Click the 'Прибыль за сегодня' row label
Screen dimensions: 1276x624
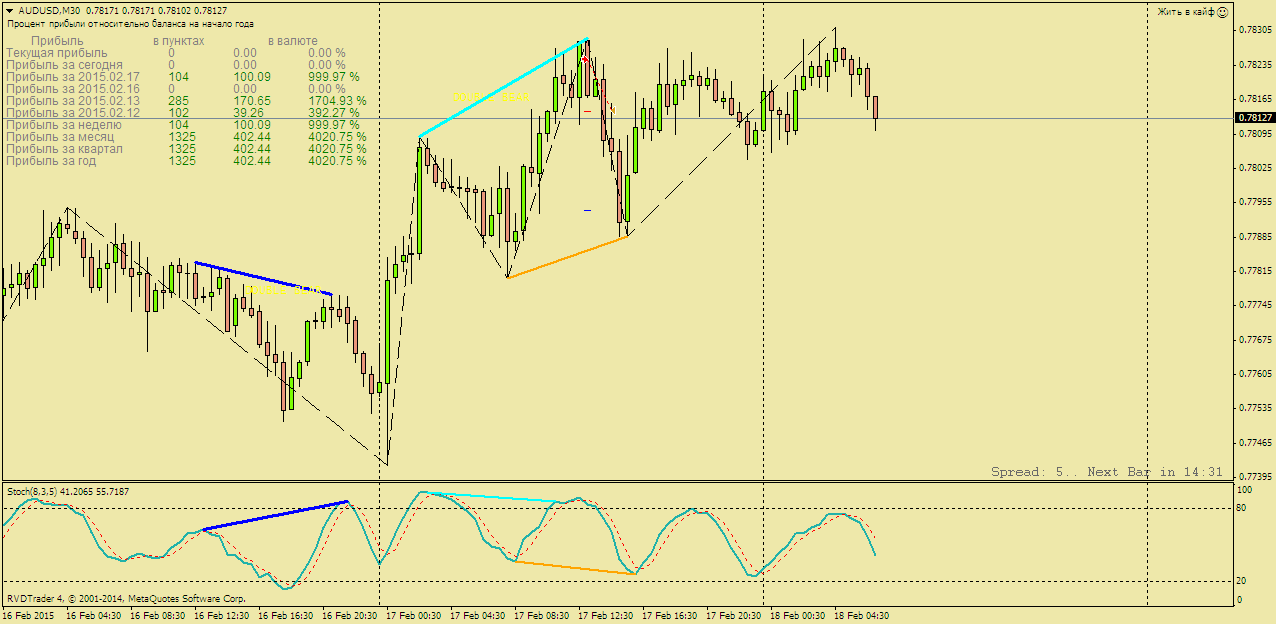tap(64, 64)
